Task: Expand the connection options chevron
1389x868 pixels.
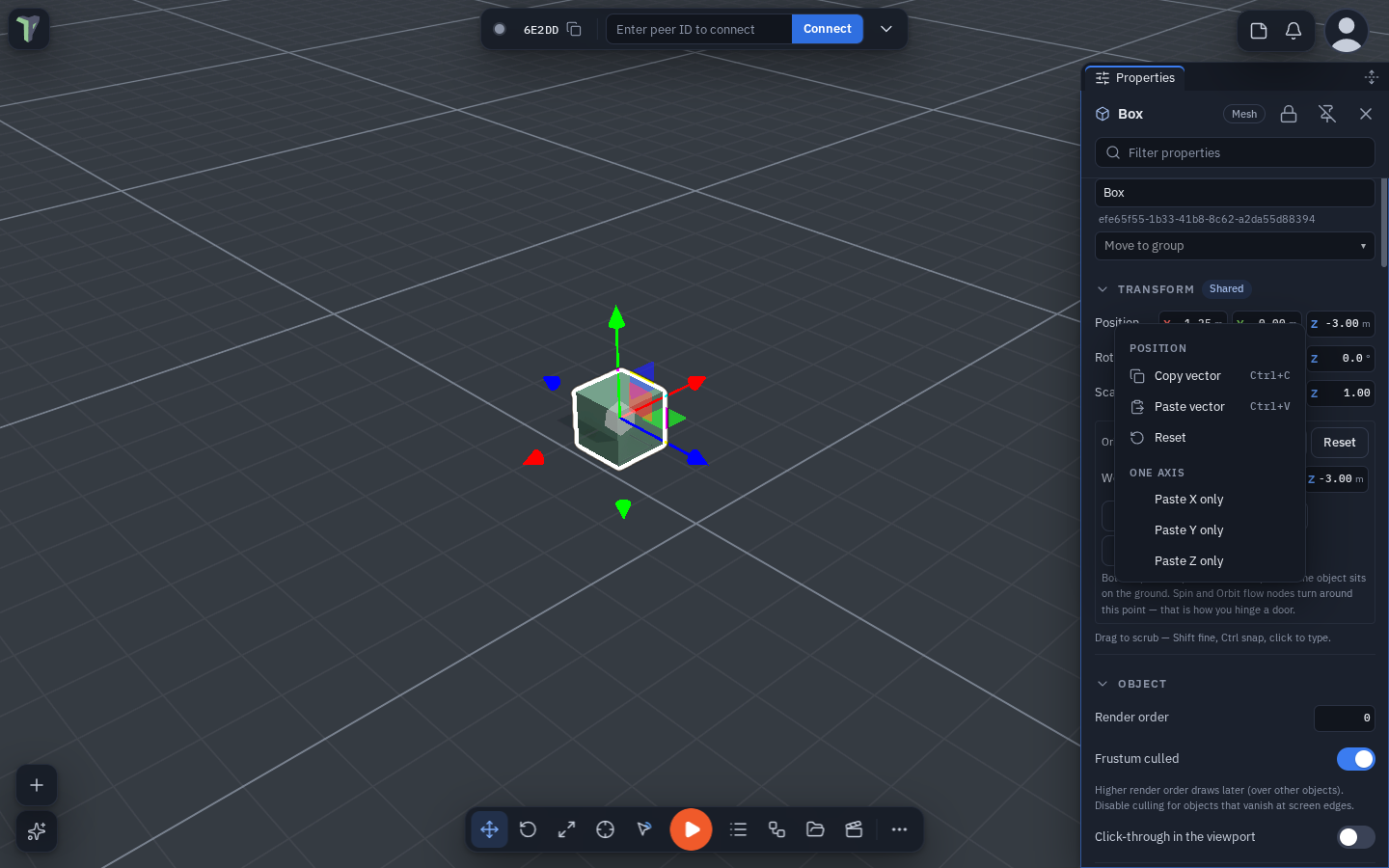Action: coord(886,29)
